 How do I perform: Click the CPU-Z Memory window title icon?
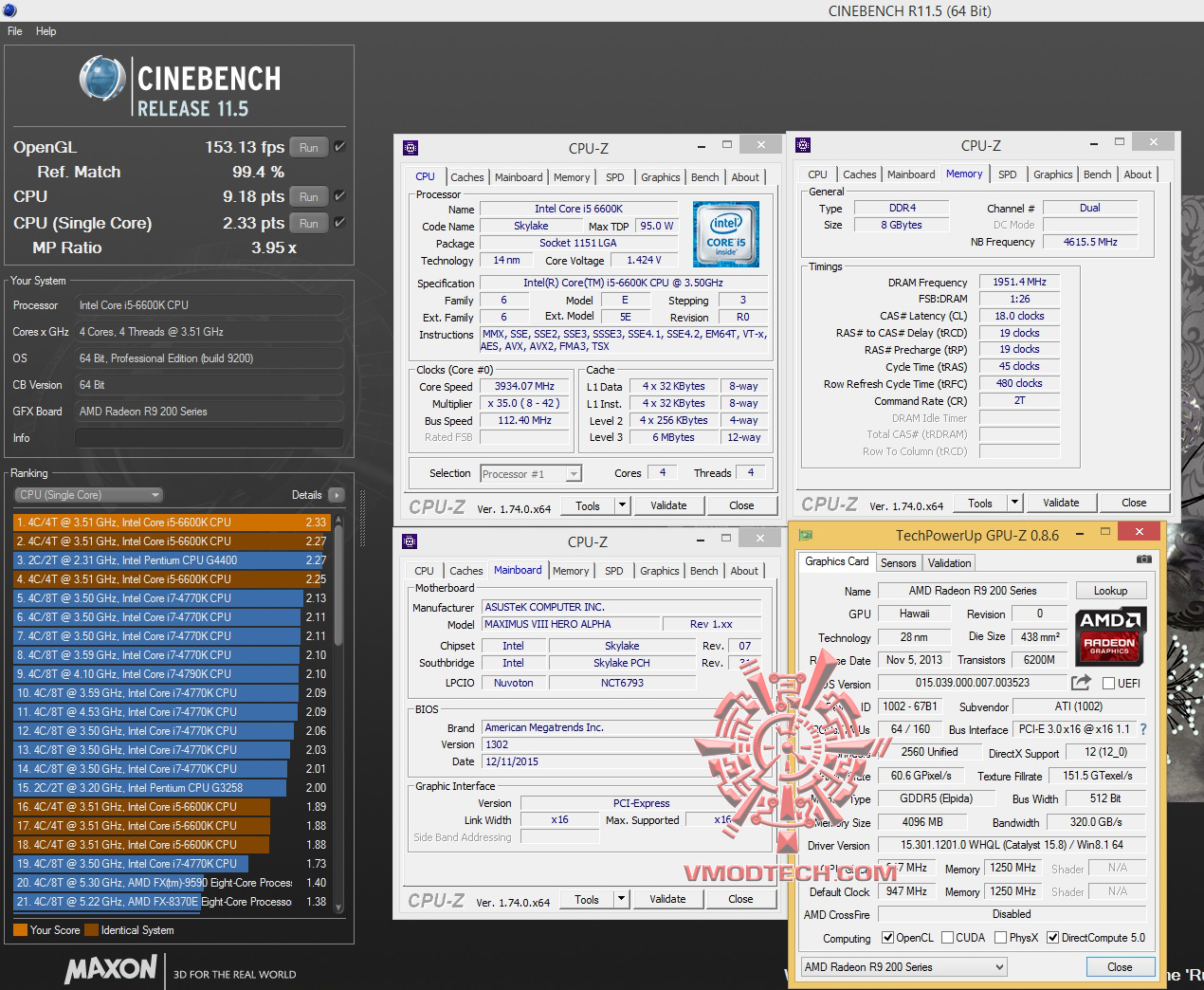tap(803, 145)
